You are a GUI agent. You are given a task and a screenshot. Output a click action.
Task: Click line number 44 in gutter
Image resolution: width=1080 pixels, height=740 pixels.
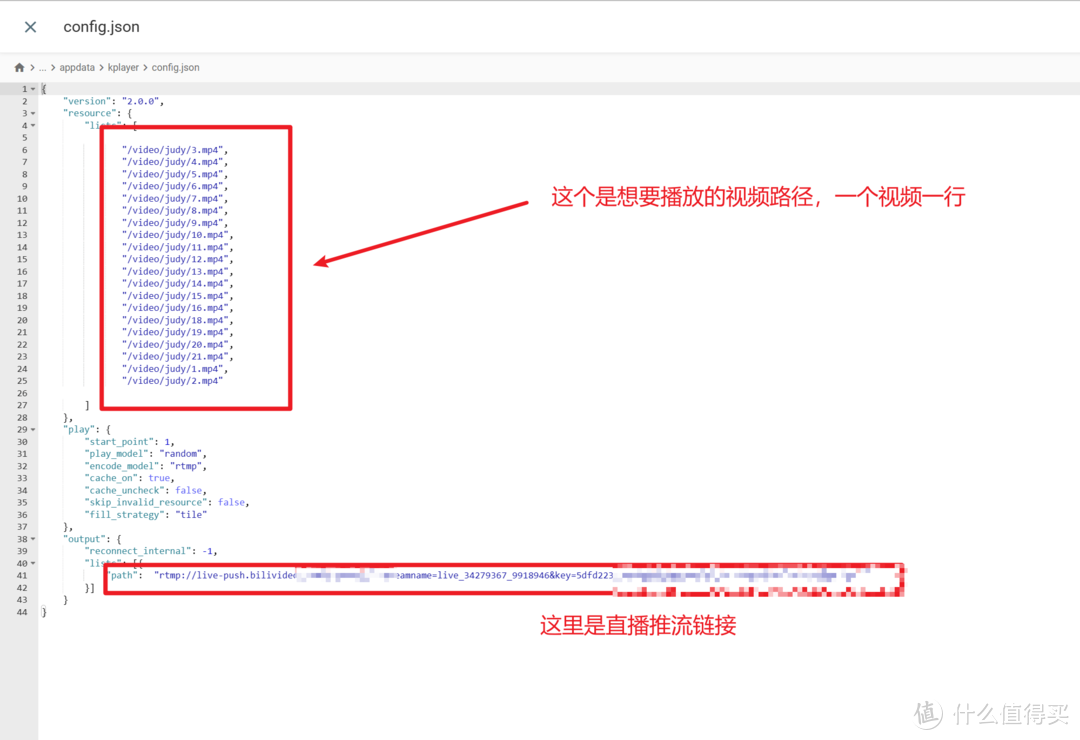click(x=22, y=612)
